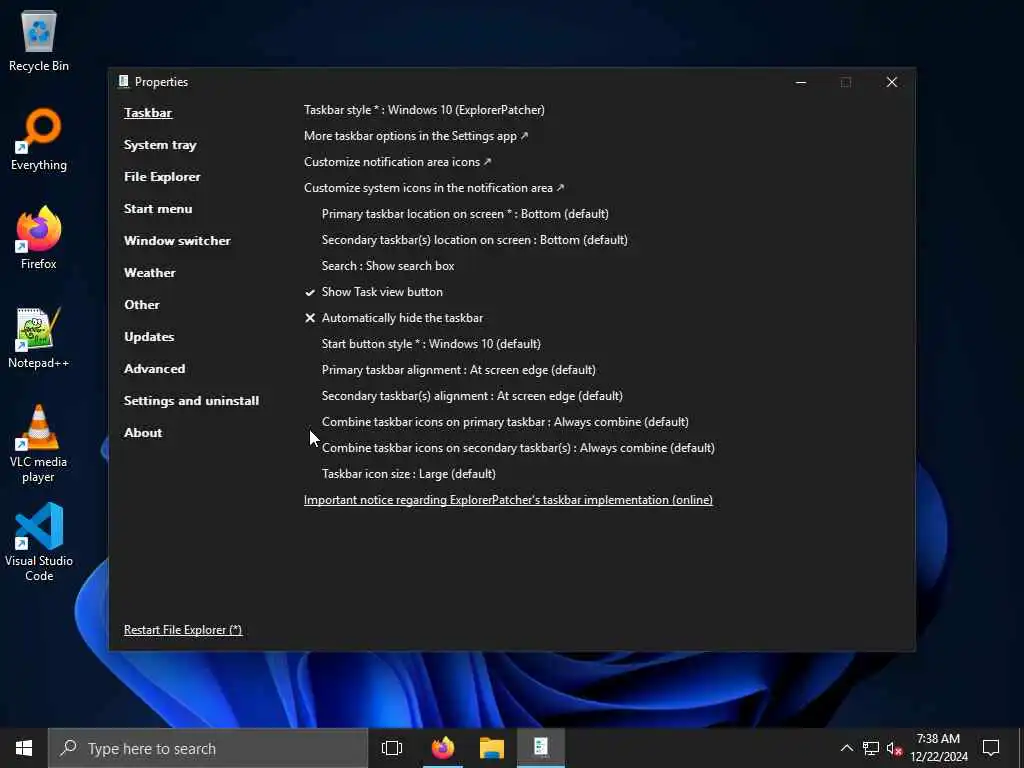Change the Taskbar style setting

[424, 110]
